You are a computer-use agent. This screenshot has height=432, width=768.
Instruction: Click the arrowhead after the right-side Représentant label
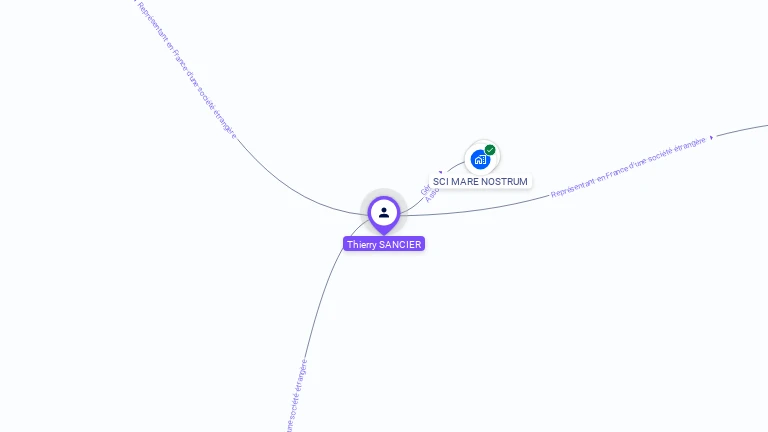[x=711, y=137]
